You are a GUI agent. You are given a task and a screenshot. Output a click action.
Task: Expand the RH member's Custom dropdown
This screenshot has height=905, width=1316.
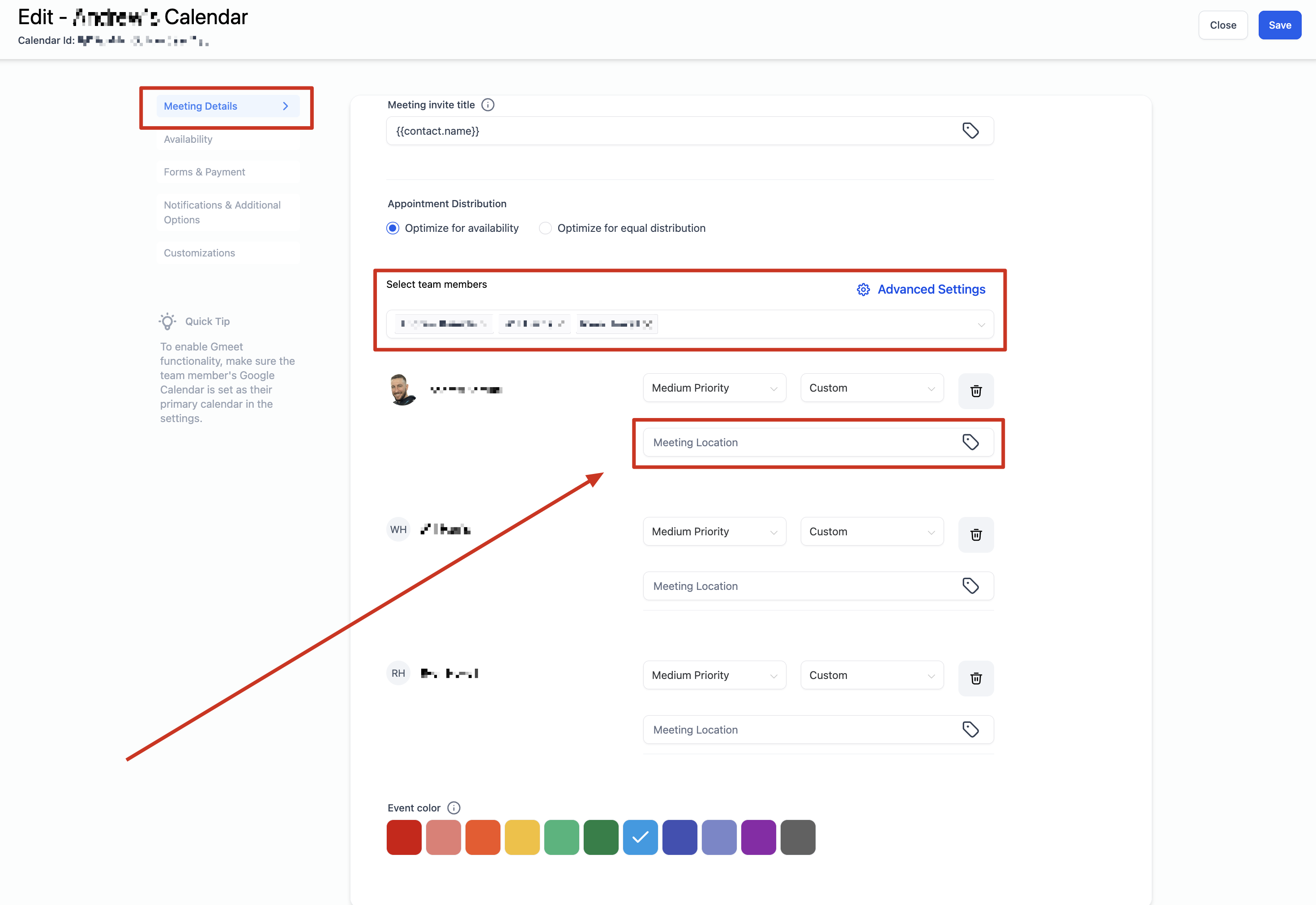pos(872,675)
